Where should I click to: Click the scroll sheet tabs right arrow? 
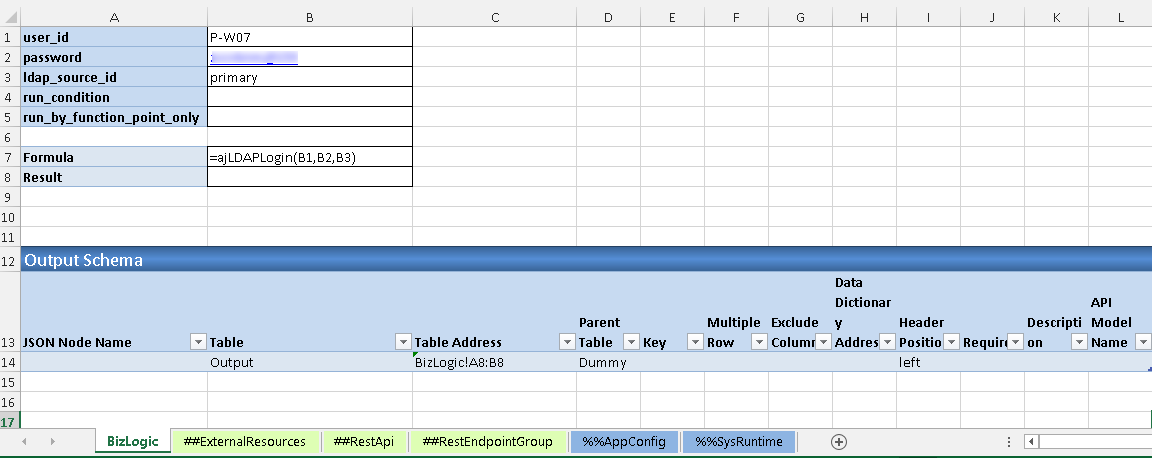click(x=51, y=441)
